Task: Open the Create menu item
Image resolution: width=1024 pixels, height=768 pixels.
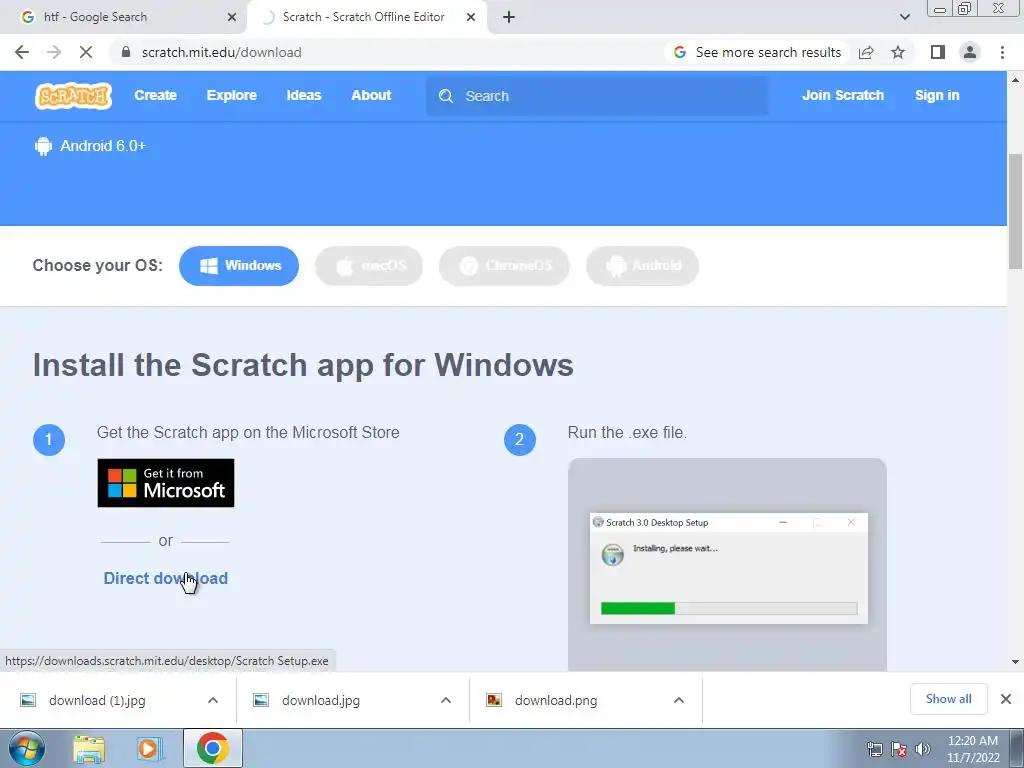Action: tap(155, 95)
